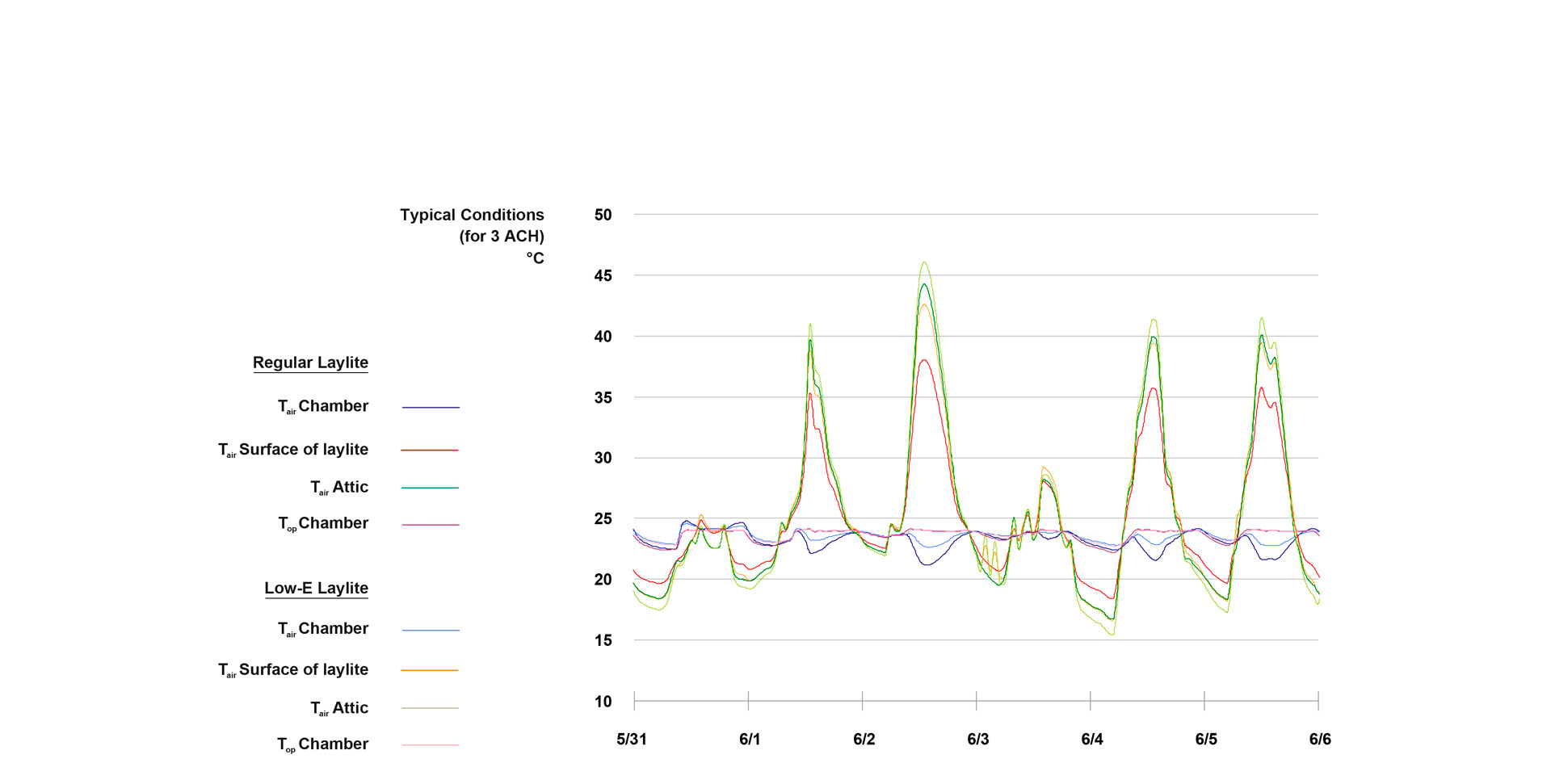Click the Low-E Laylite underlined heading
Image resolution: width=1551 pixels, height=784 pixels.
coord(316,588)
